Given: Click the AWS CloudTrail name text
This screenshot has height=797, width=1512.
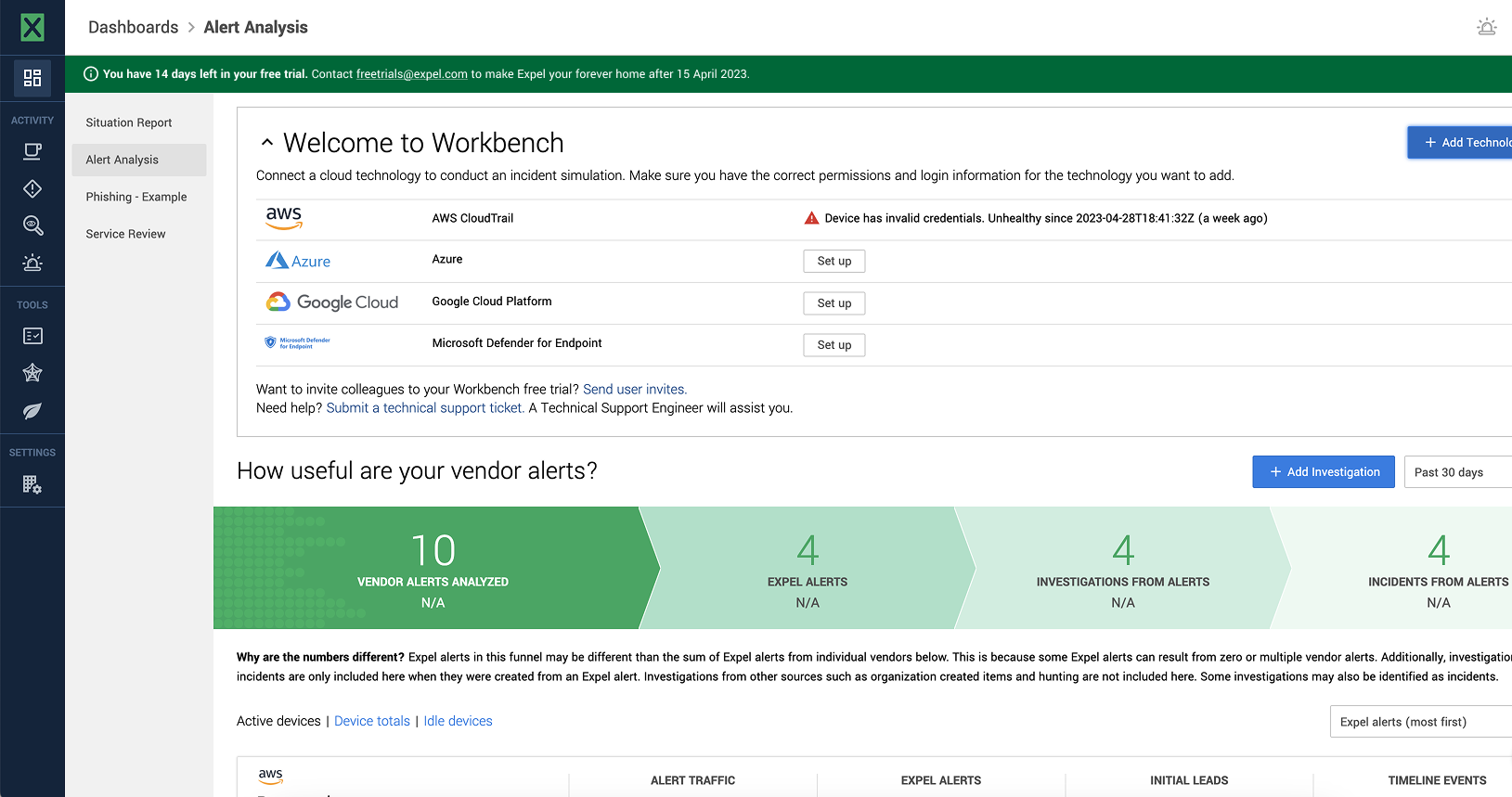Looking at the screenshot, I should [472, 218].
